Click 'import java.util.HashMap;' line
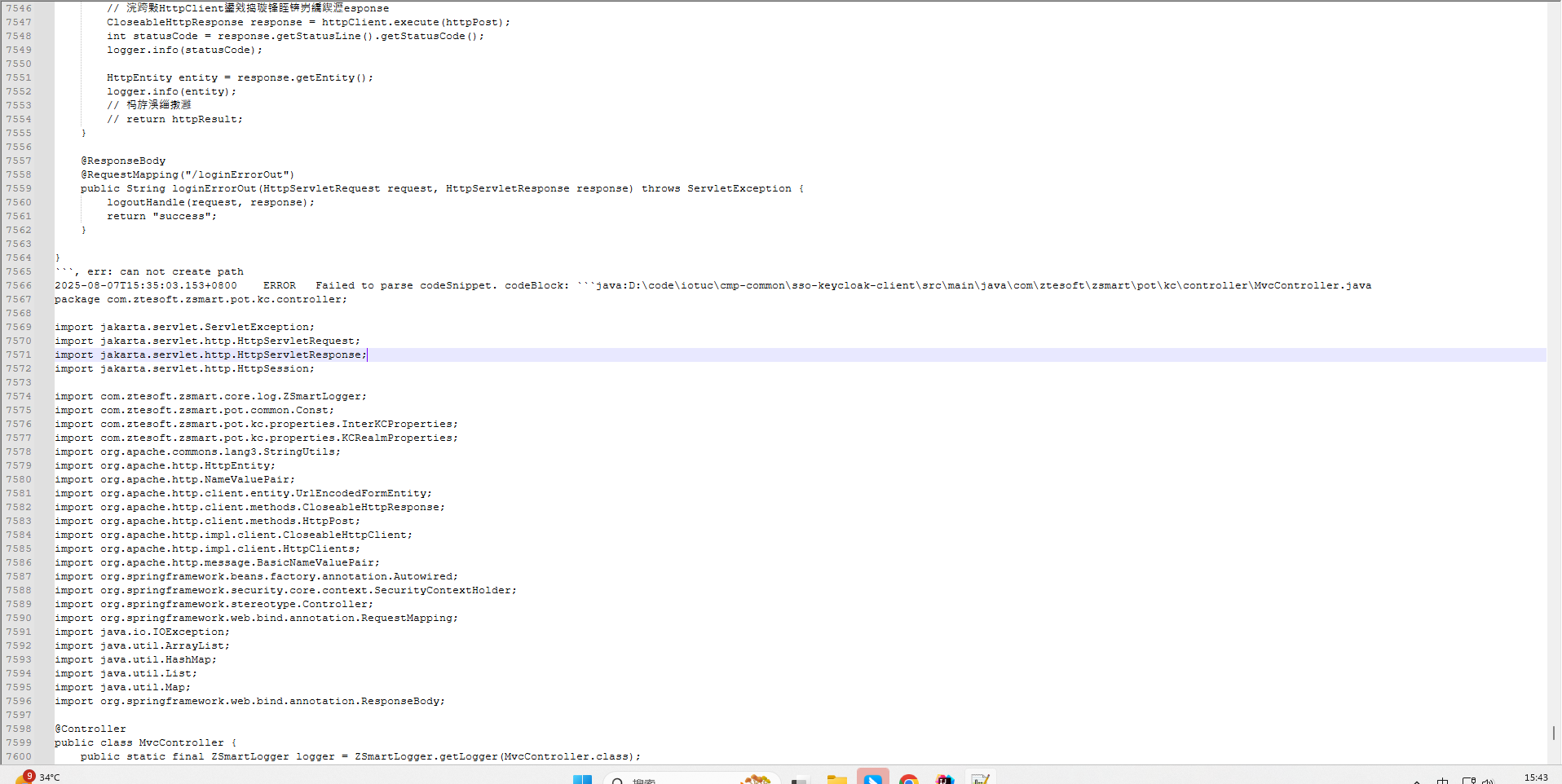Image resolution: width=1562 pixels, height=784 pixels. (x=135, y=659)
